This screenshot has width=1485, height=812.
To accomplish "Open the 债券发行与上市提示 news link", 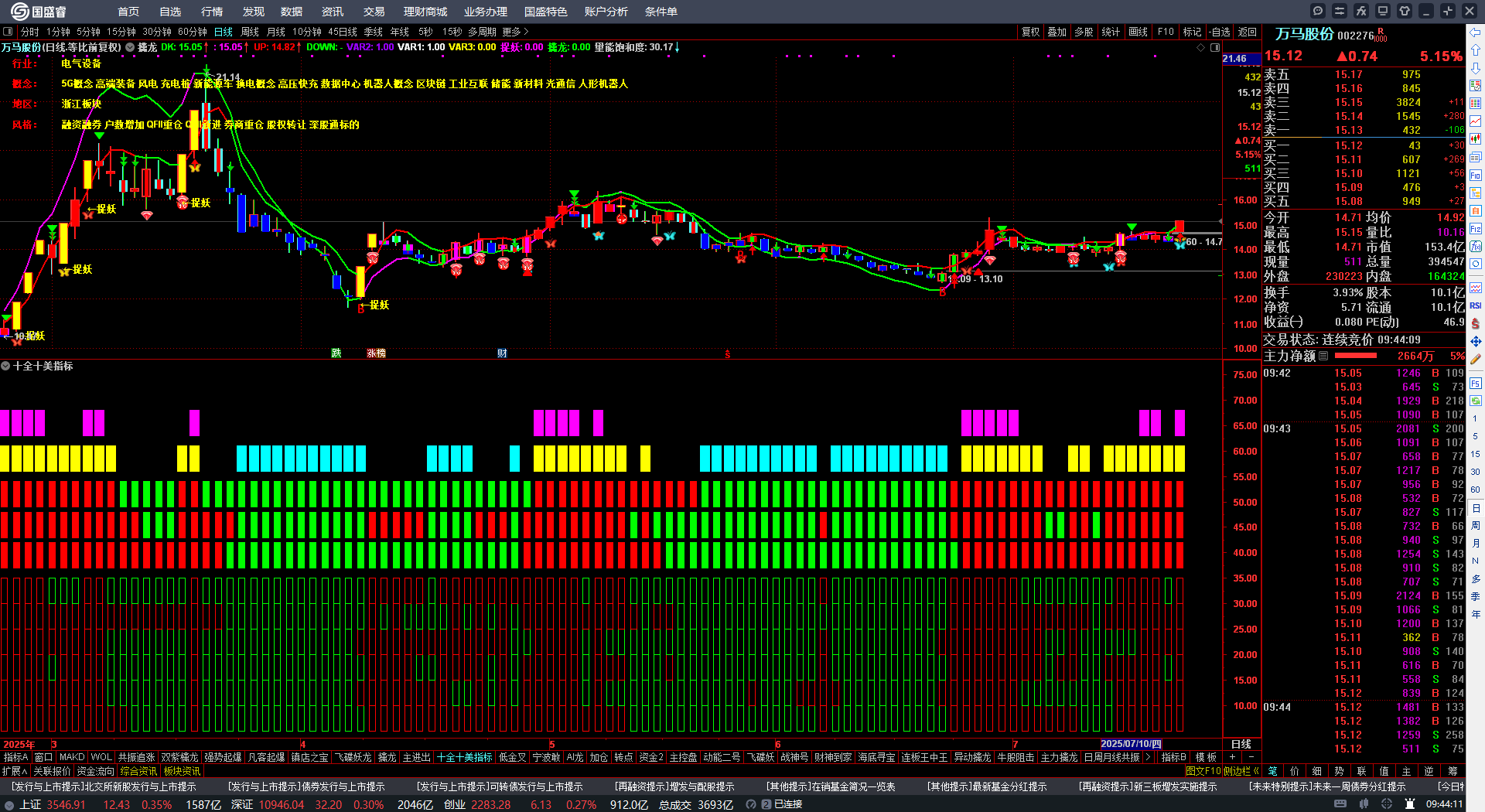I will click(306, 786).
